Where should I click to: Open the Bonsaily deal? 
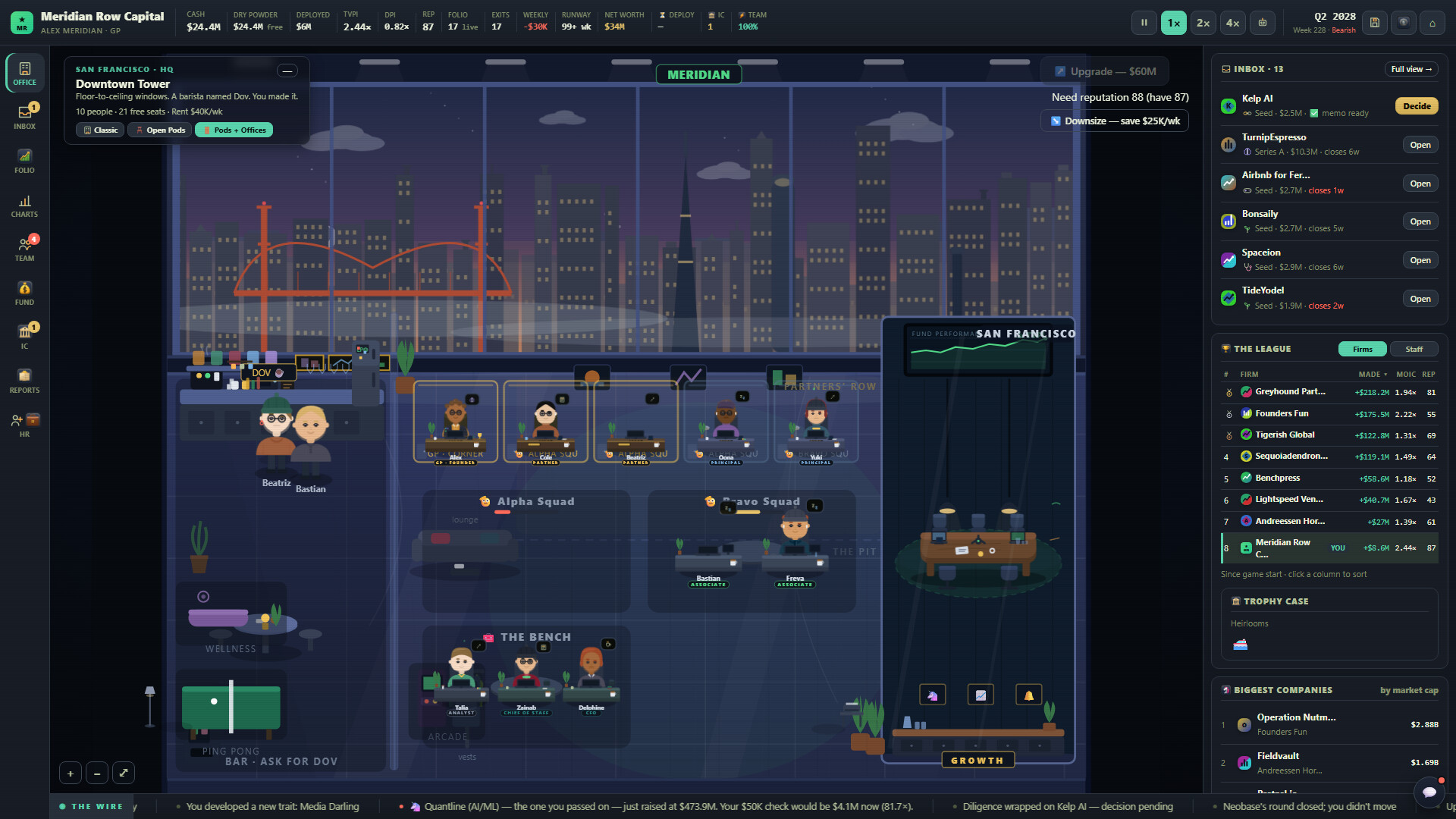[x=1420, y=221]
